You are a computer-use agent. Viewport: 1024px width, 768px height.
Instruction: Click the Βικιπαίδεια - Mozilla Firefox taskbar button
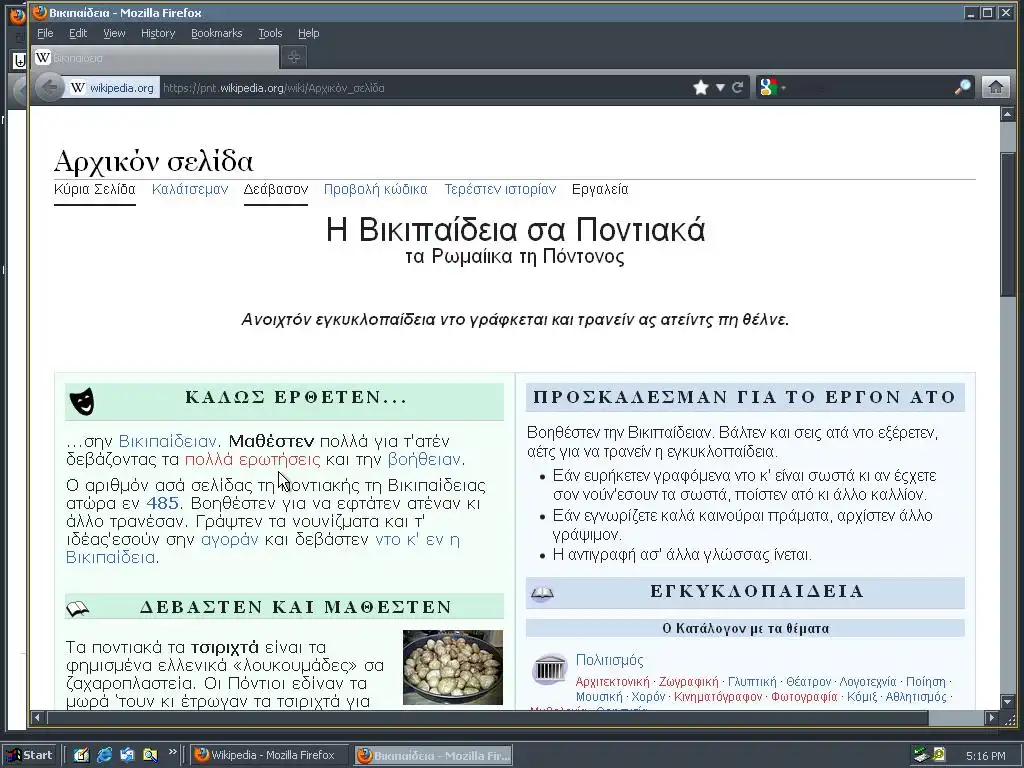click(x=434, y=756)
